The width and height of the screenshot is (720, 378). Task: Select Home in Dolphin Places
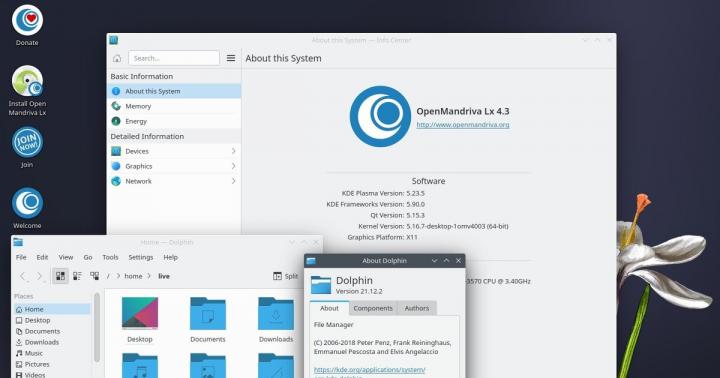[52, 309]
